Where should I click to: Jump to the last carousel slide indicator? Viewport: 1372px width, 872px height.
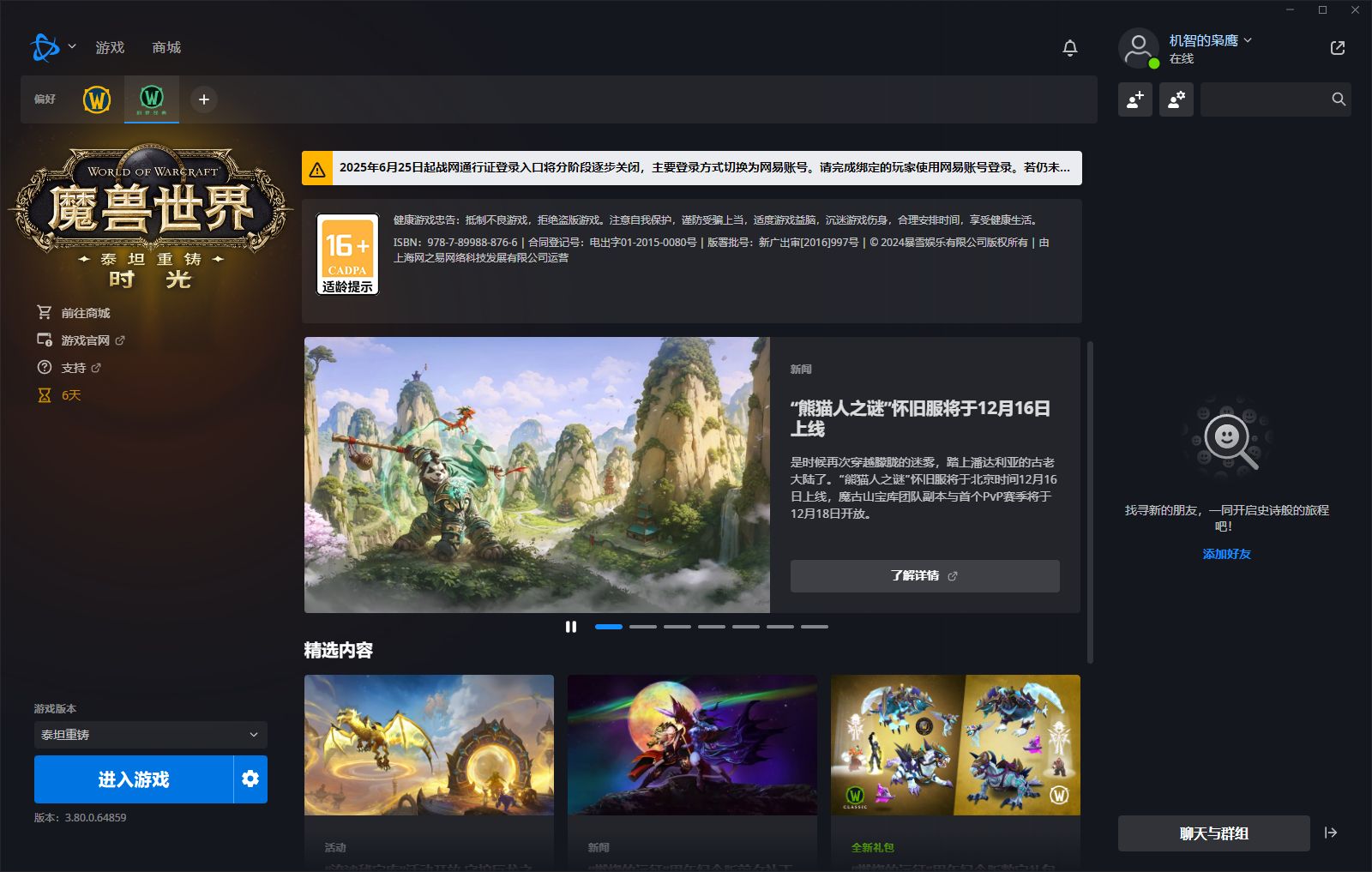(815, 627)
